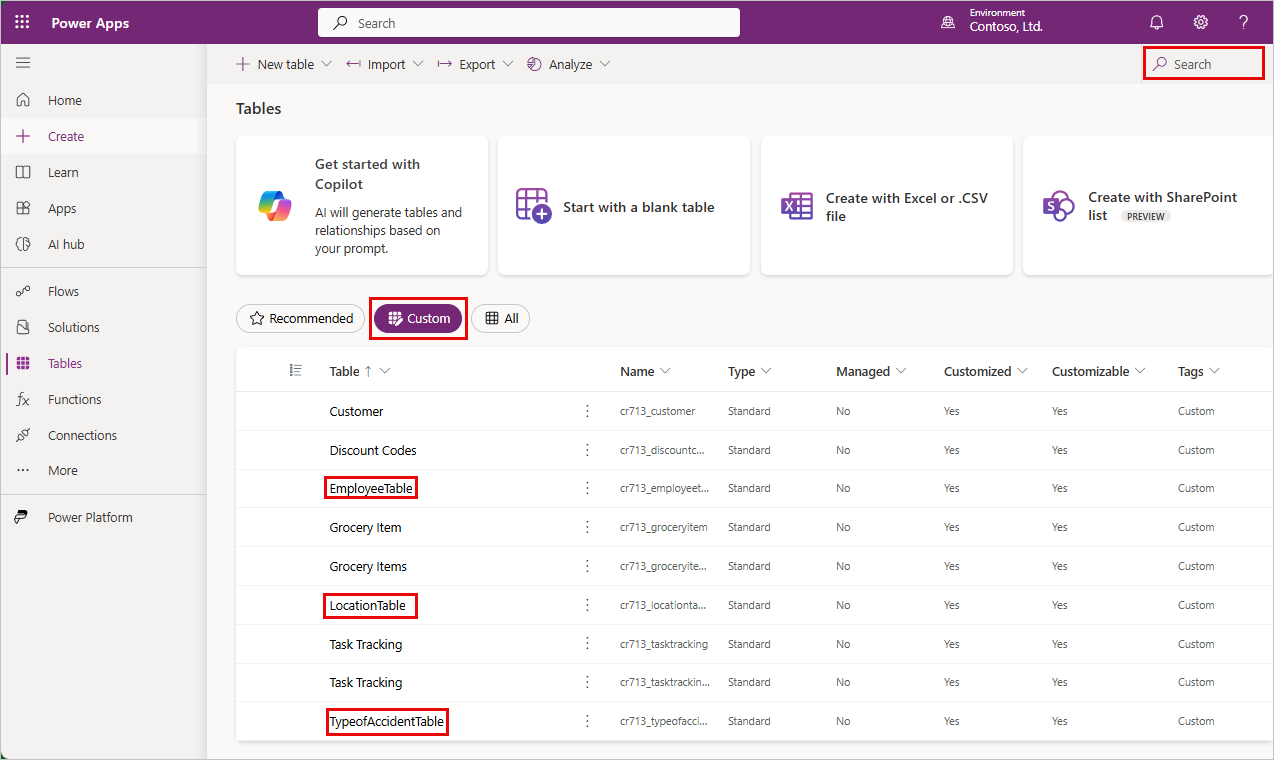
Task: Open more options for EmployeeTable row
Action: 587,488
